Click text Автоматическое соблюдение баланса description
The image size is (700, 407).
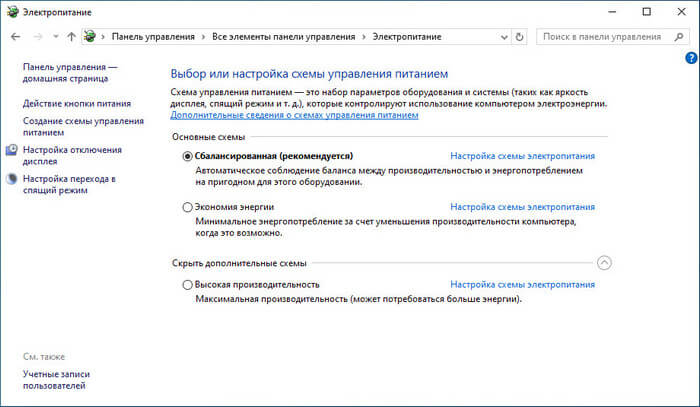(389, 176)
